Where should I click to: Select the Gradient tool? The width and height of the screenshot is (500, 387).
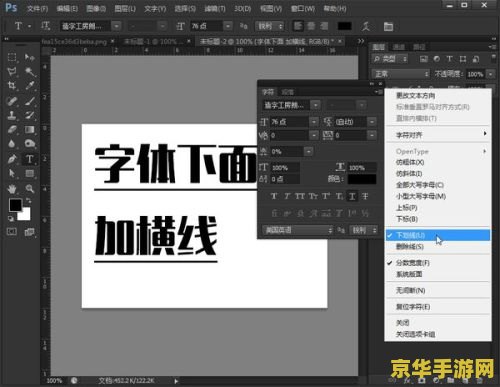[x=29, y=129]
